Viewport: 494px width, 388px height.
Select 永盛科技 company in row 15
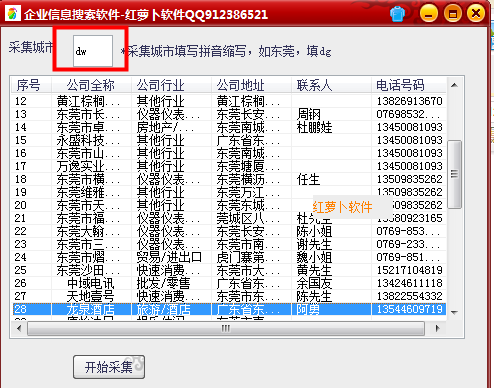(88, 140)
